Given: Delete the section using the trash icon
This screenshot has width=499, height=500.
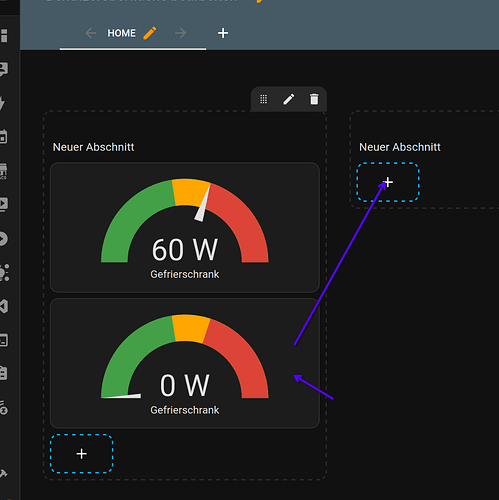Looking at the screenshot, I should click(x=314, y=99).
